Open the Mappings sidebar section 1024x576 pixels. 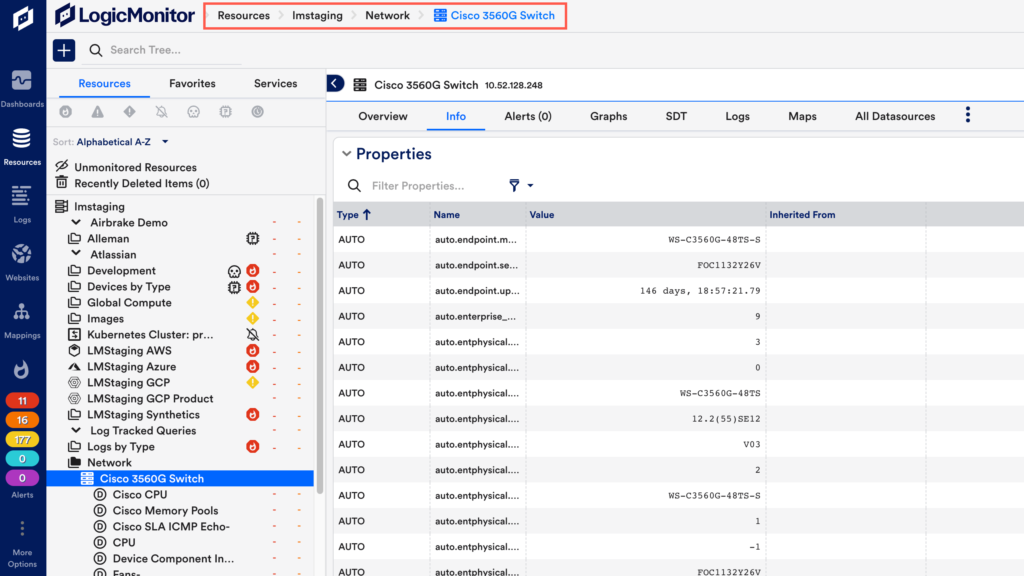point(22,320)
